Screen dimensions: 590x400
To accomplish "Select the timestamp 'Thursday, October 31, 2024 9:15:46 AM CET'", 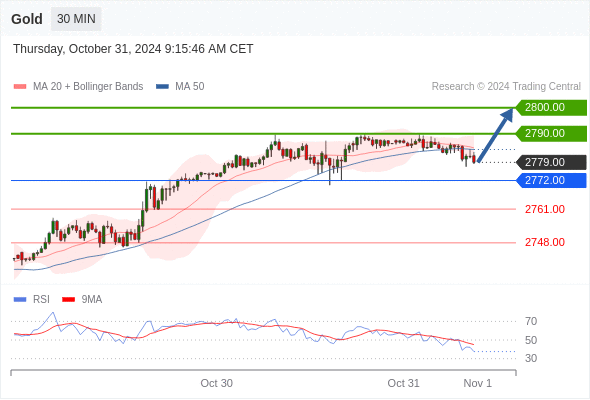I will click(x=133, y=49).
